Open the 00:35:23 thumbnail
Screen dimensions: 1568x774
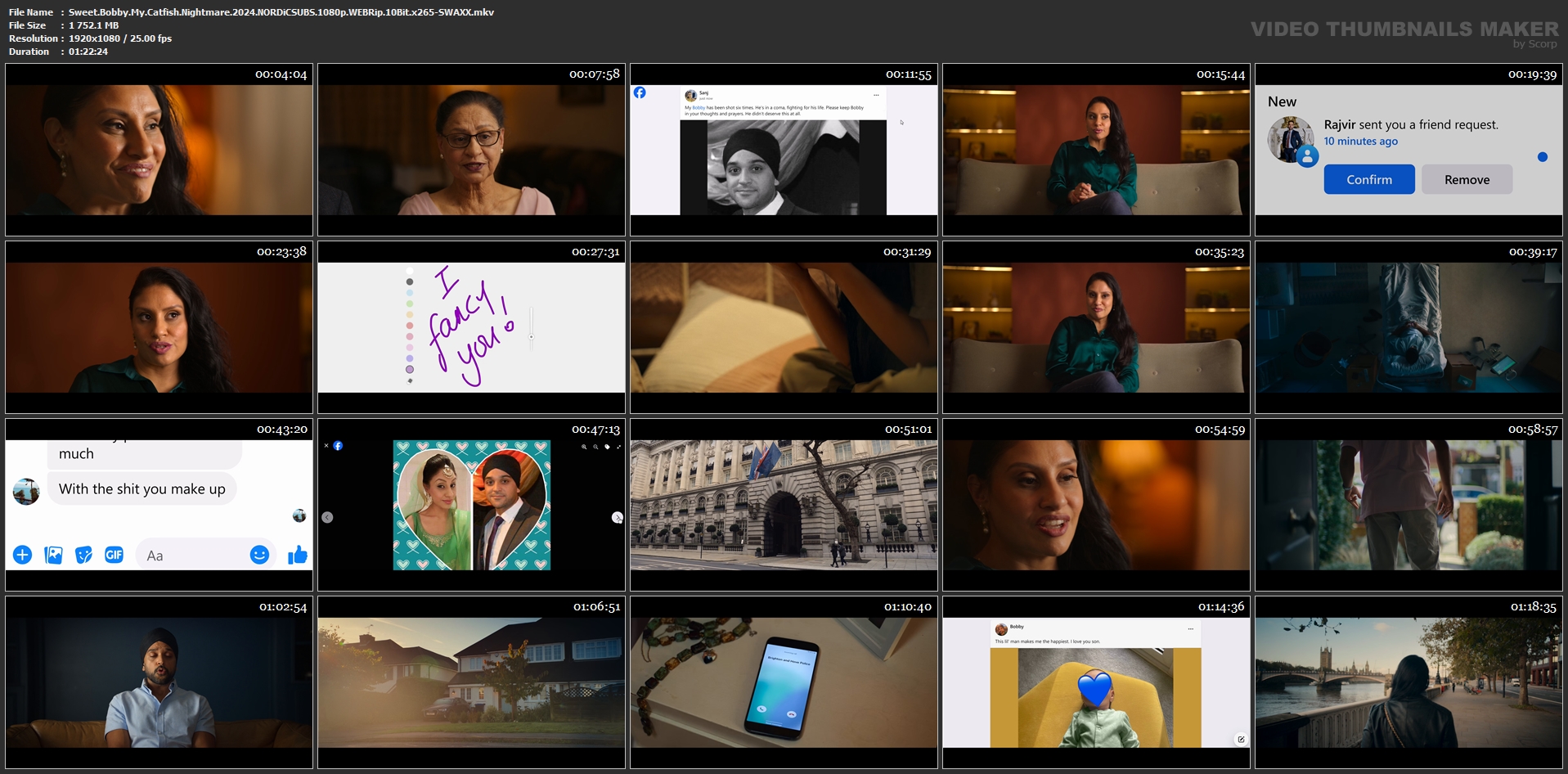pyautogui.click(x=1096, y=327)
